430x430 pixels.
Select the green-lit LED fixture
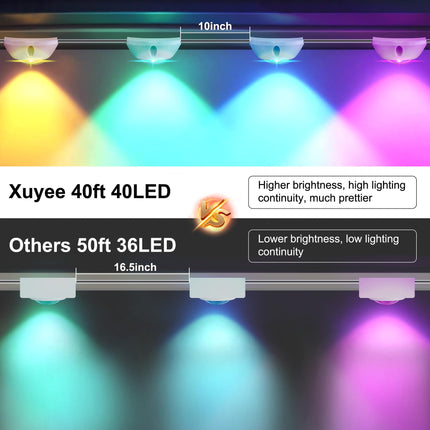click(x=153, y=48)
